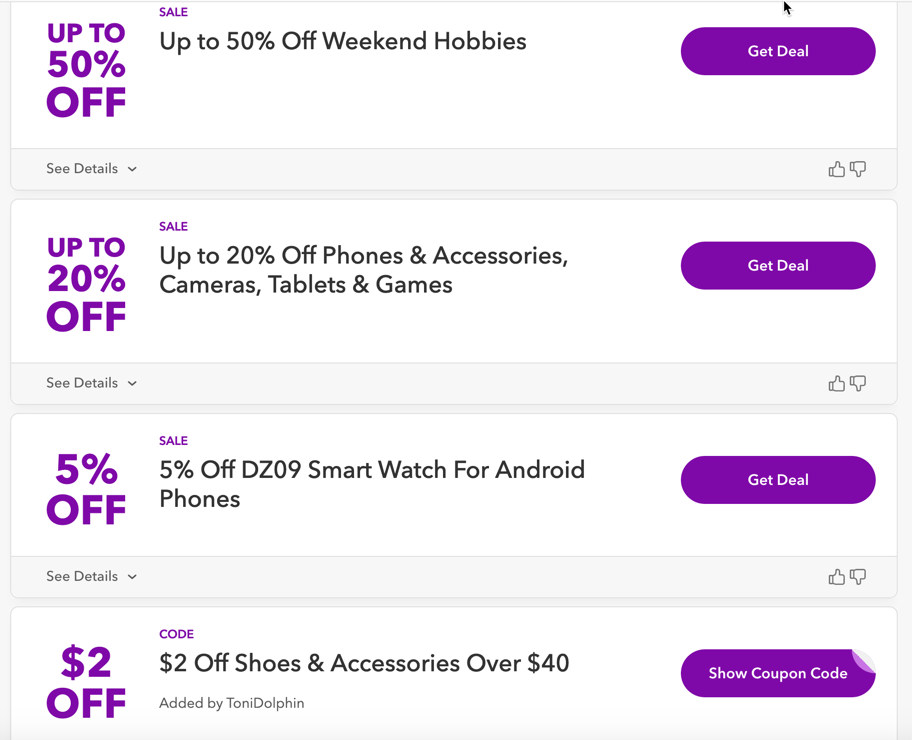Expand See Details for Phones & Accessories
Image resolution: width=912 pixels, height=740 pixels.
tap(91, 383)
